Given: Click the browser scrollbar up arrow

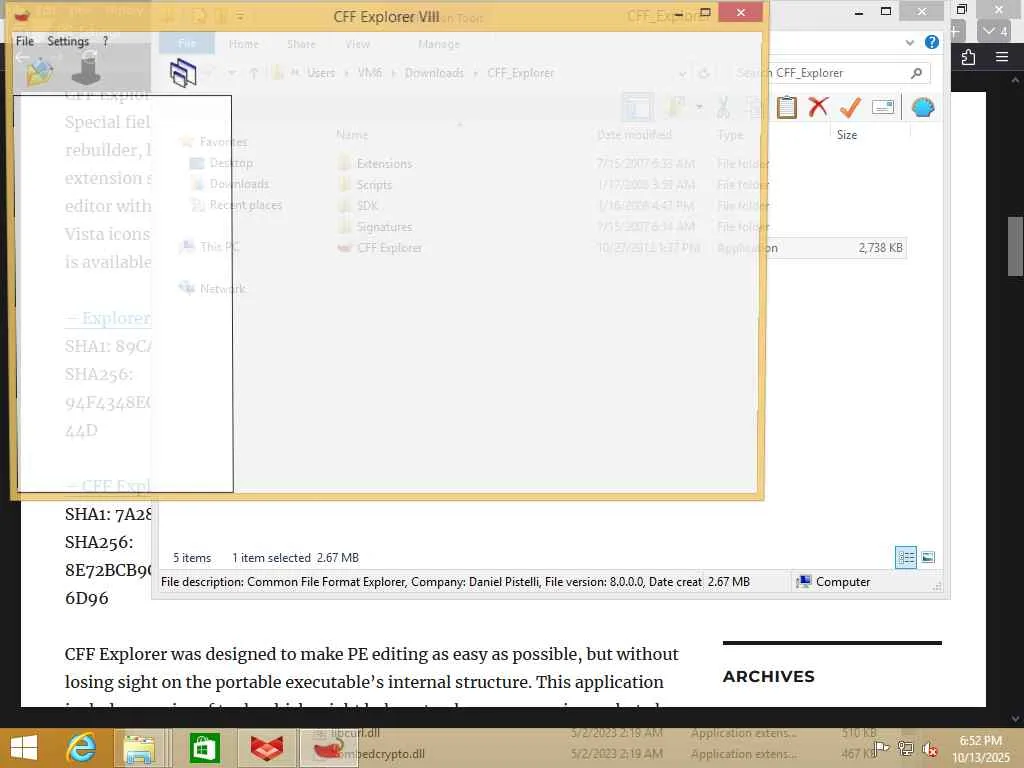Looking at the screenshot, I should [x=1015, y=80].
